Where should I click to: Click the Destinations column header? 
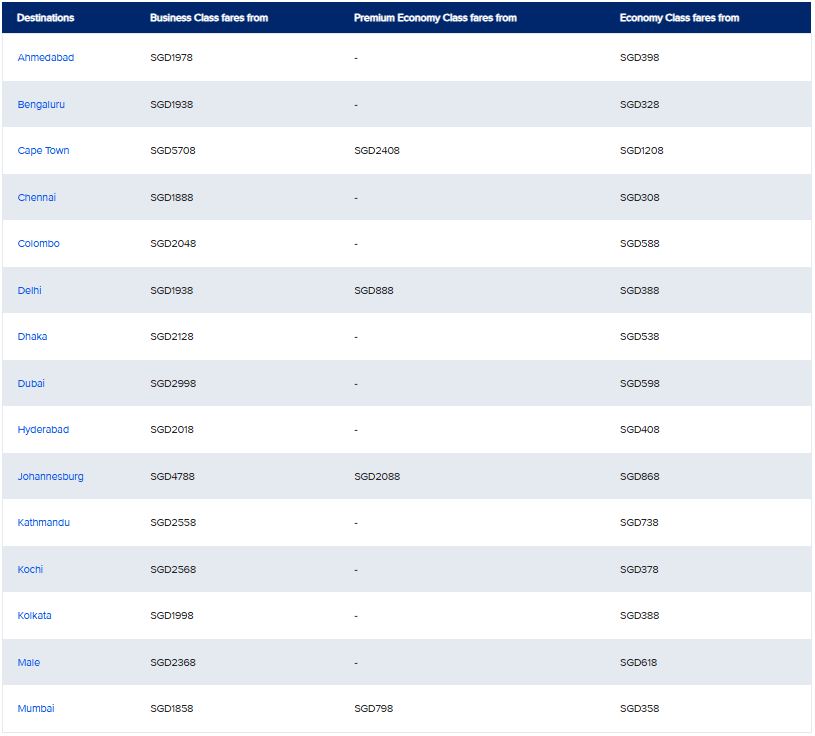pos(46,18)
